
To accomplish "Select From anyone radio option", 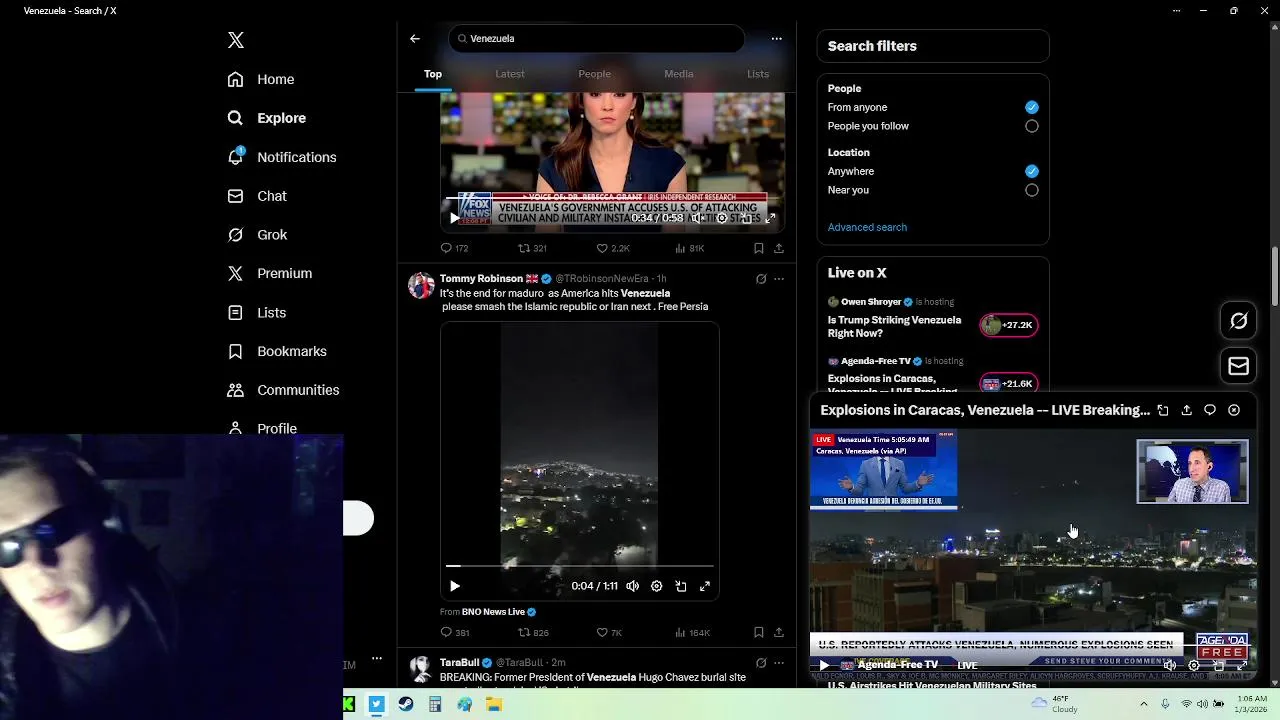I will tap(1031, 107).
